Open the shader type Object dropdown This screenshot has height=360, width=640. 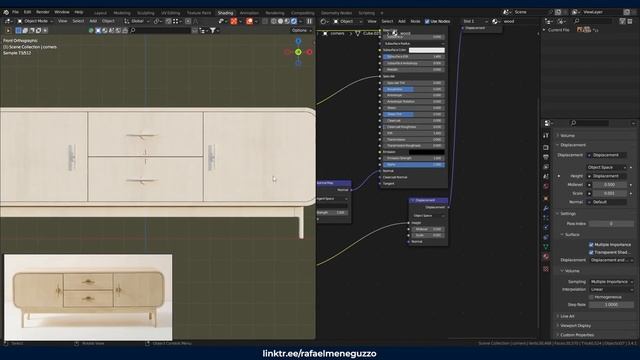click(348, 21)
